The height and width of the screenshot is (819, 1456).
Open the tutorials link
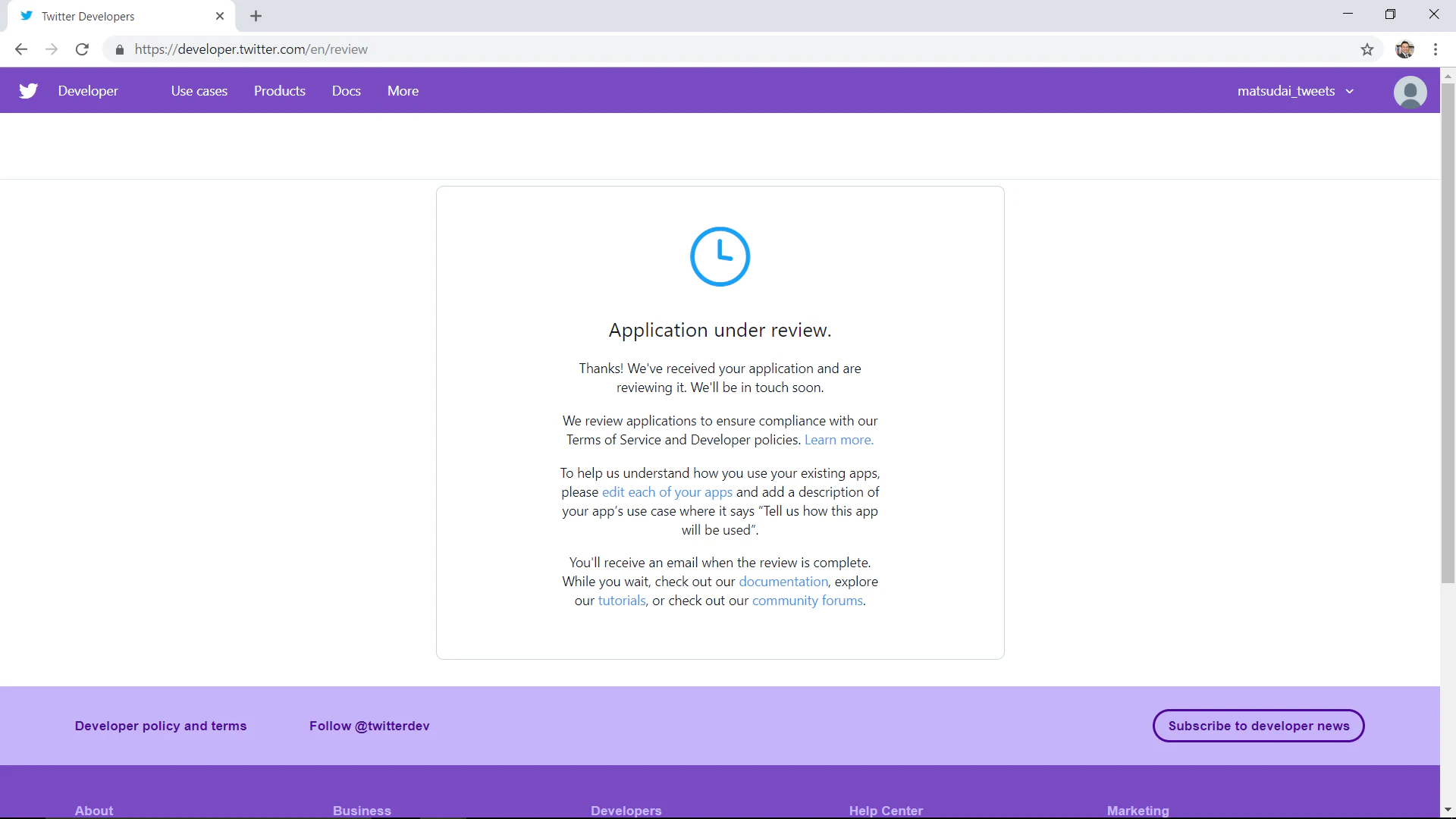coord(622,601)
